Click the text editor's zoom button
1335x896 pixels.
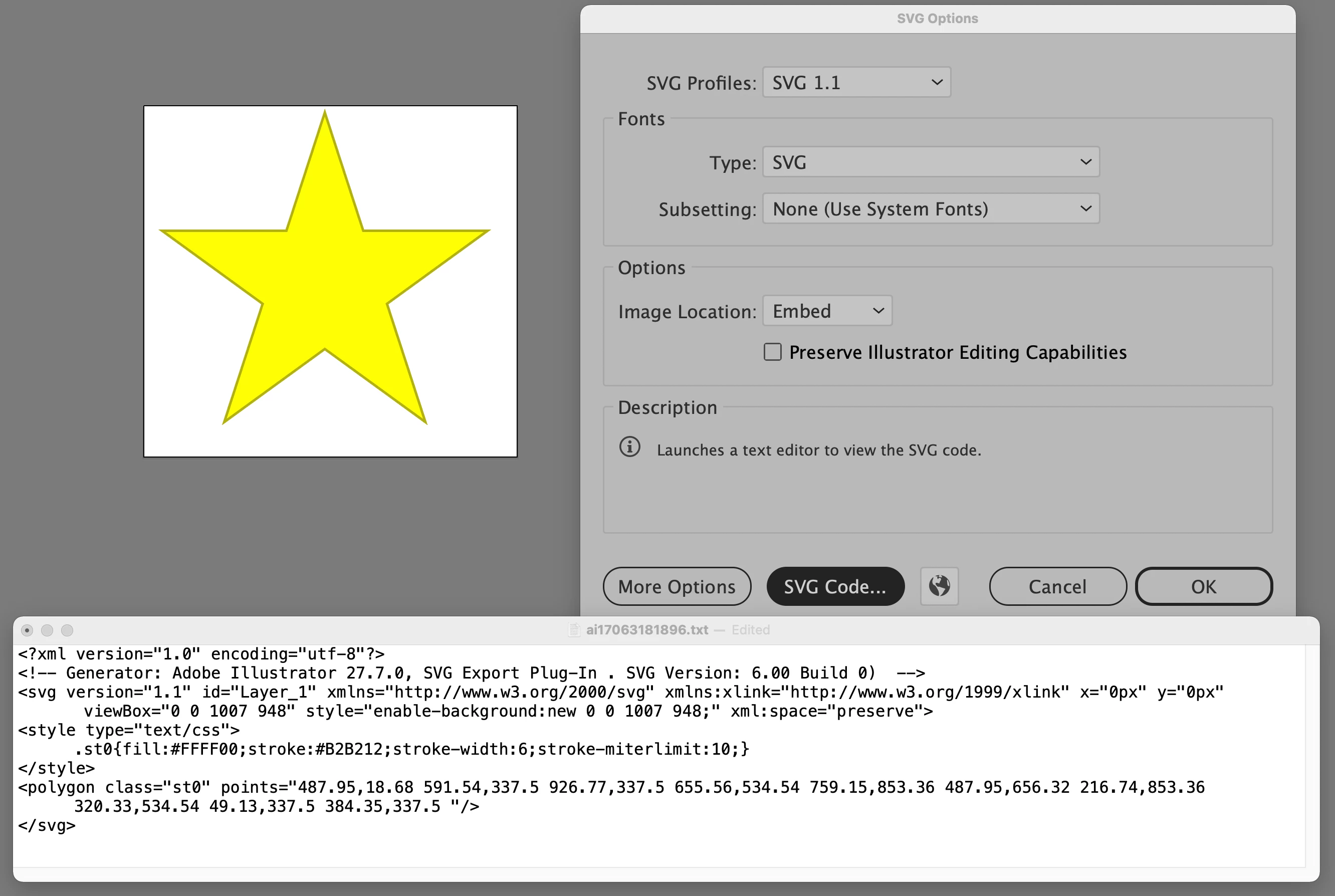67,630
